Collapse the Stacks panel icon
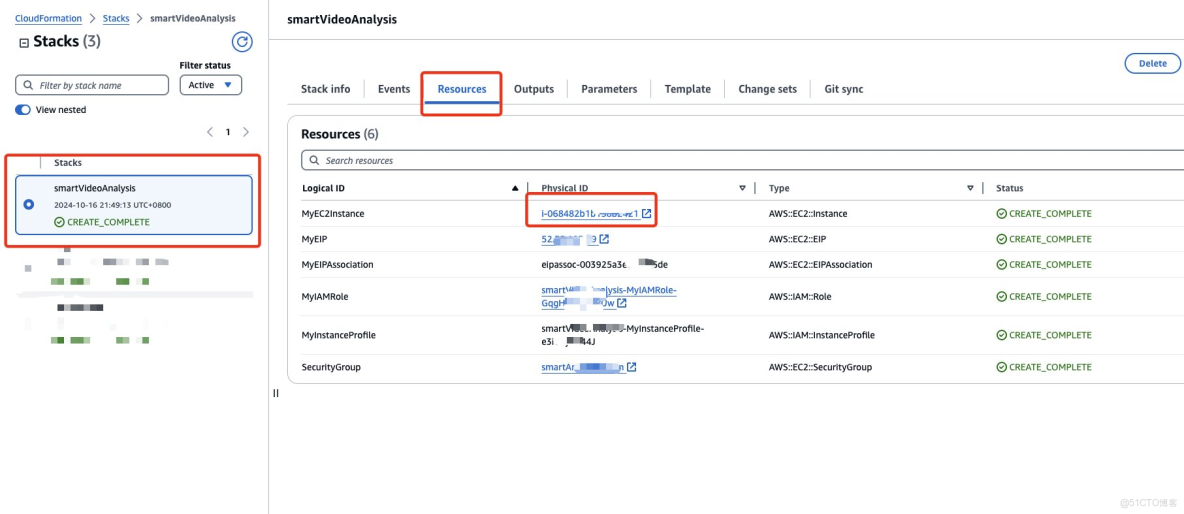Screen dimensions: 1184x514 click(x=24, y=42)
